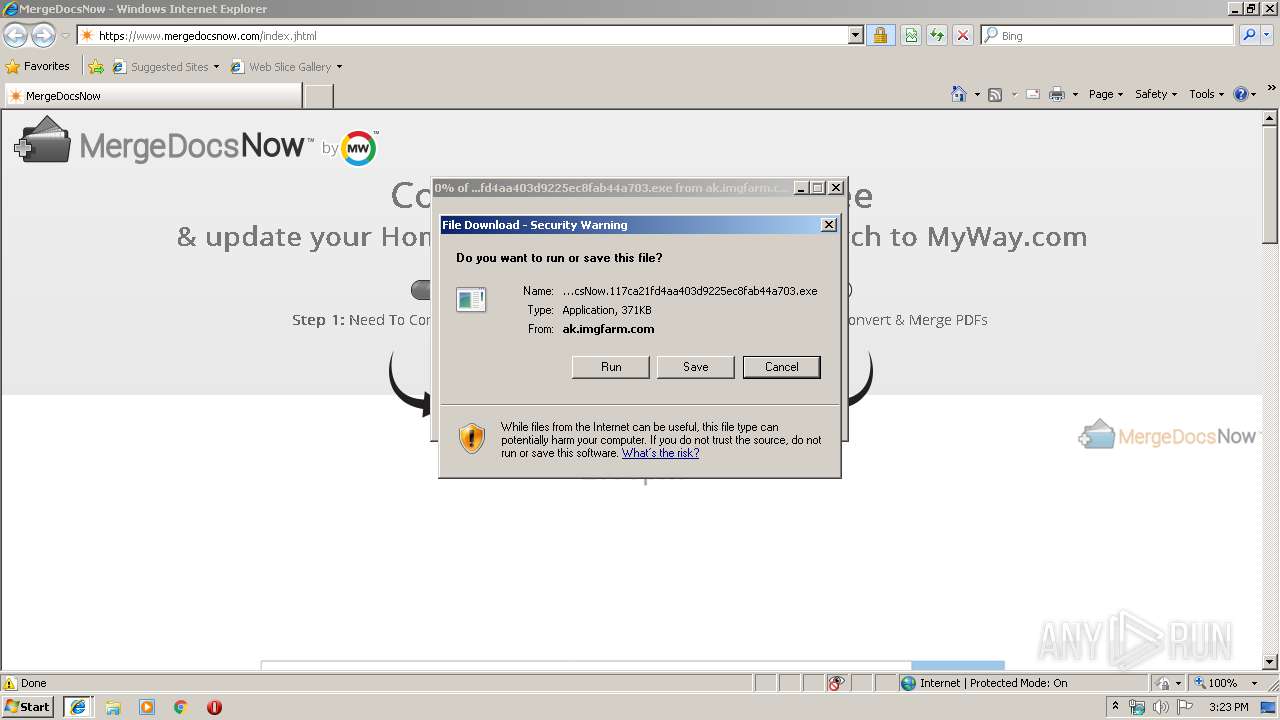Close the File Download Security Warning dialog
1280x720 pixels.
coord(829,225)
